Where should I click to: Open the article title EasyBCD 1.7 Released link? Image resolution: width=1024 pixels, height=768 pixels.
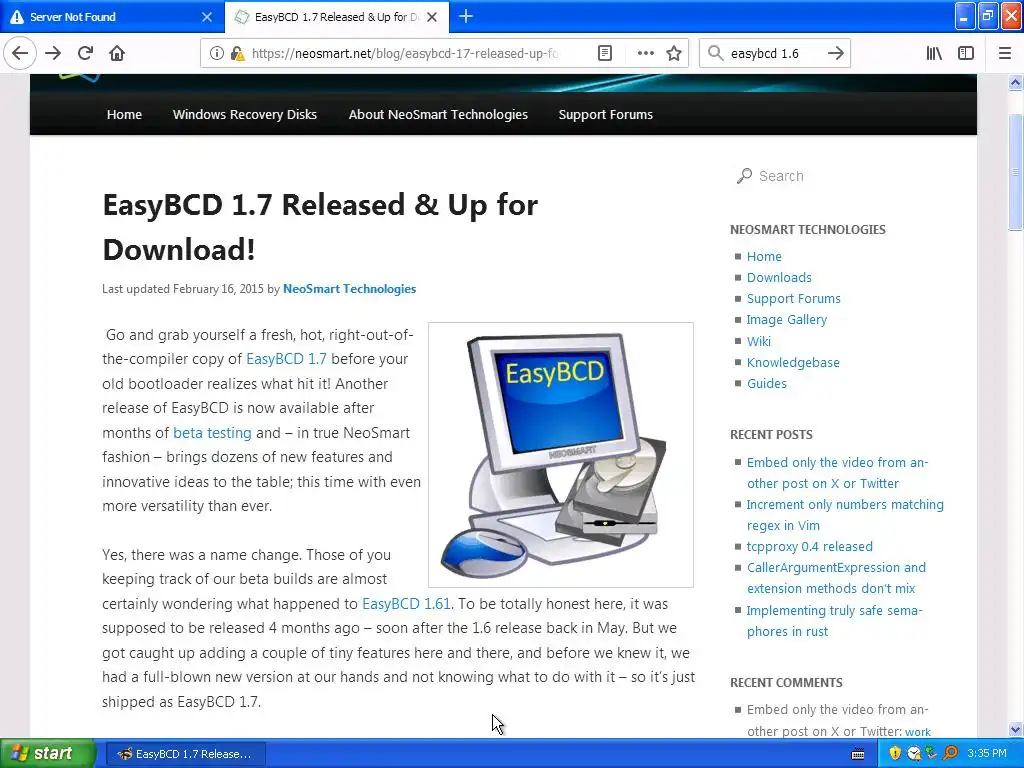pos(320,227)
